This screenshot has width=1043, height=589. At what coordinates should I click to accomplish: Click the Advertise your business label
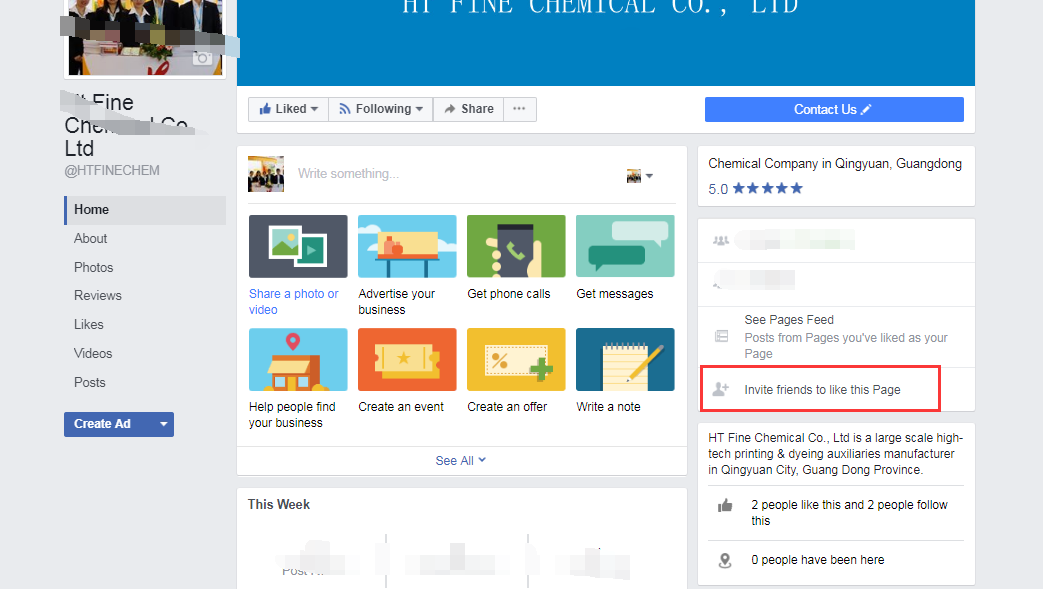coord(396,301)
